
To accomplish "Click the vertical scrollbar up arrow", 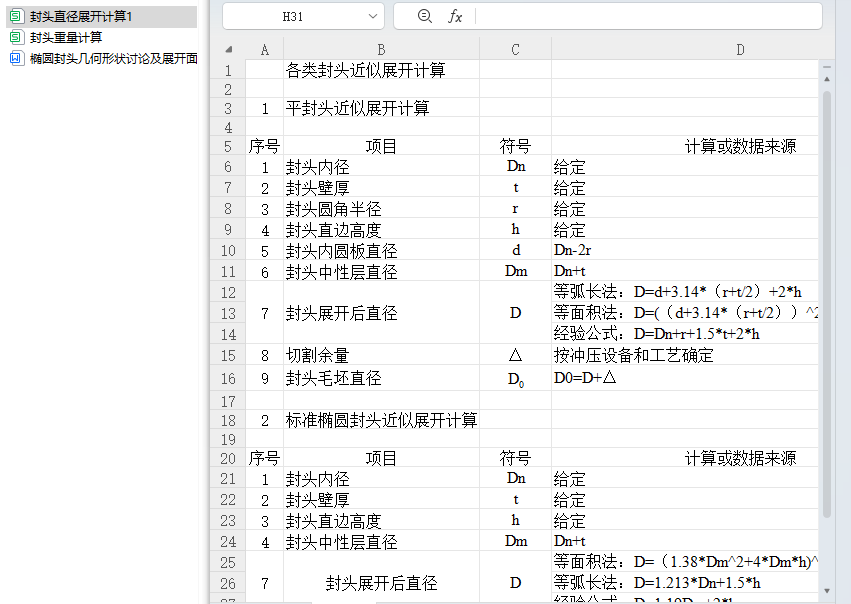I will pos(827,79).
